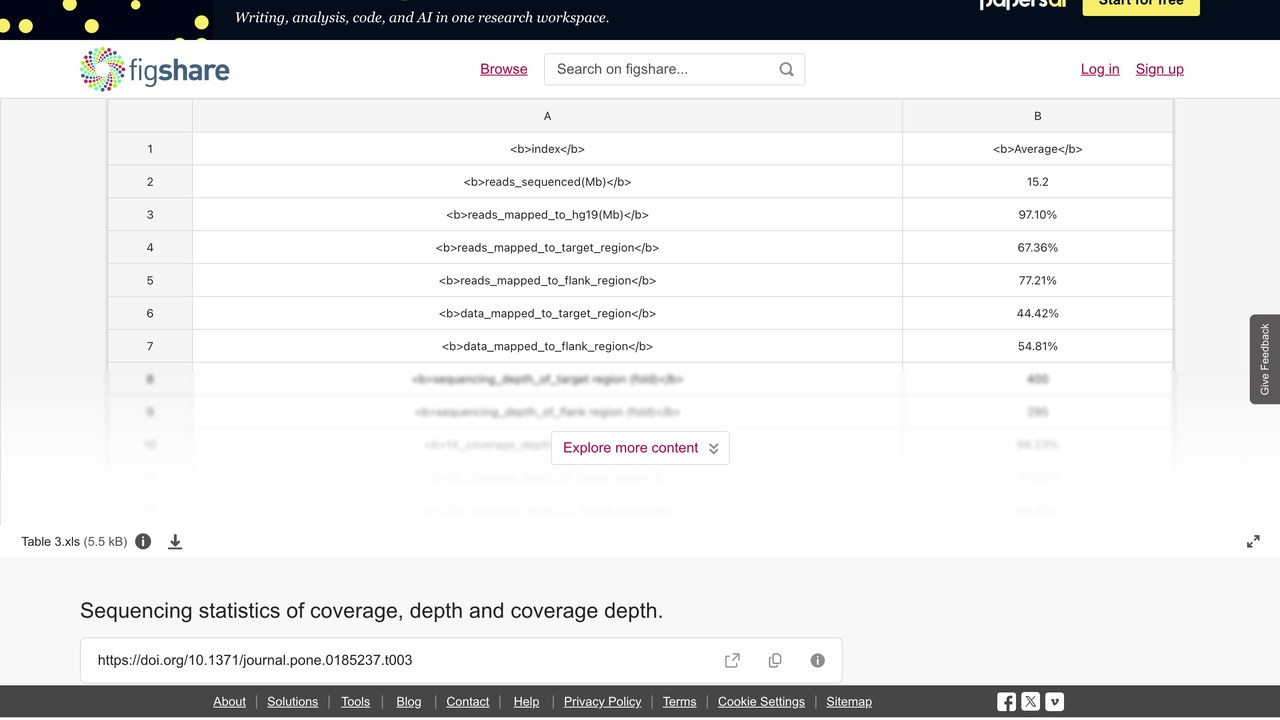Open Cookie Settings footer link
This screenshot has height=720, width=1280.
click(761, 702)
